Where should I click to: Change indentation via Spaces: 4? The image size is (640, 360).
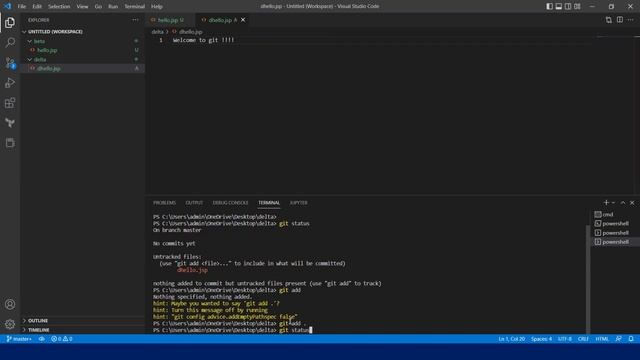(541, 339)
